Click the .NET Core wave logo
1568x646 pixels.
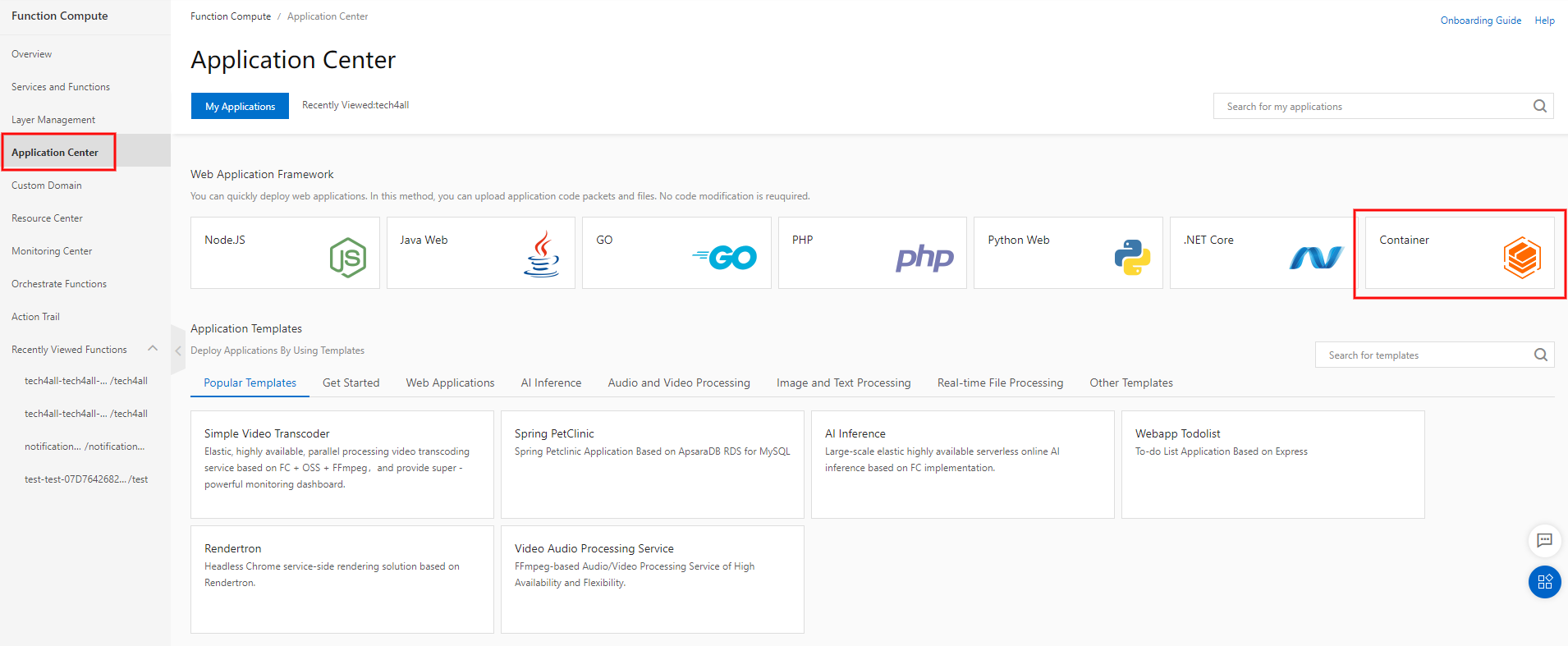pyautogui.click(x=1316, y=258)
